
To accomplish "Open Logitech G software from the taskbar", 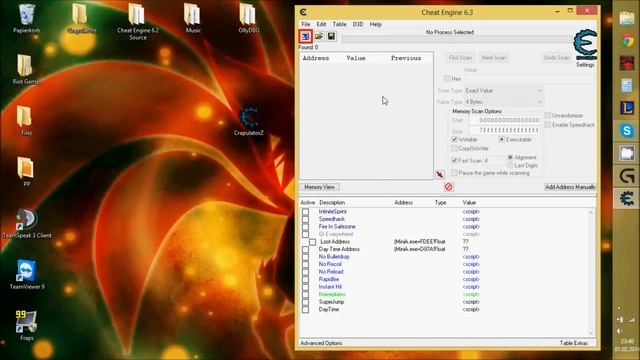I will pos(627,176).
